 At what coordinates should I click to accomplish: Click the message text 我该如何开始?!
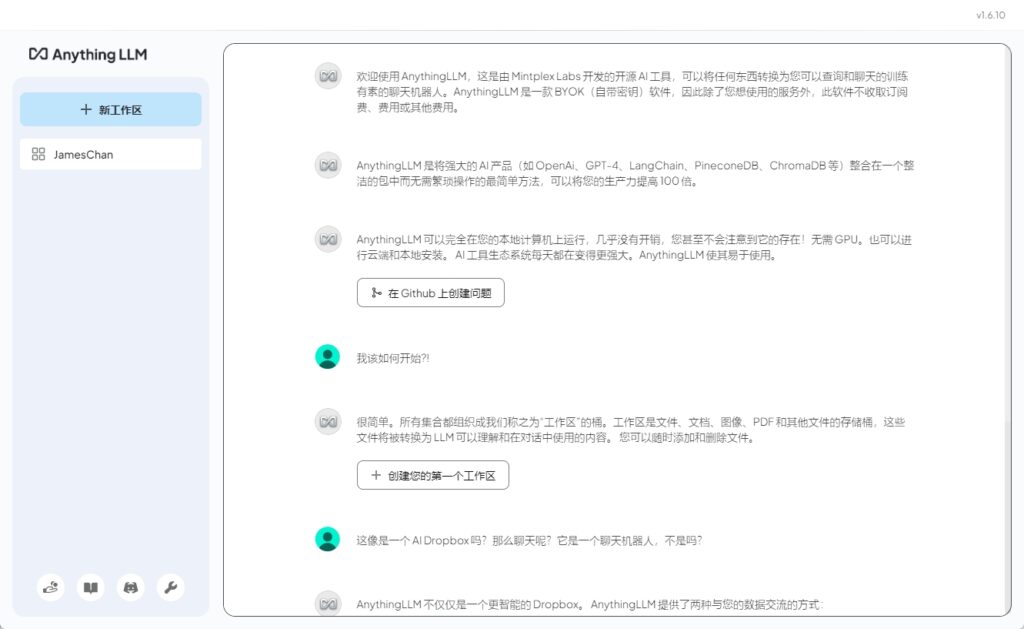pyautogui.click(x=392, y=358)
